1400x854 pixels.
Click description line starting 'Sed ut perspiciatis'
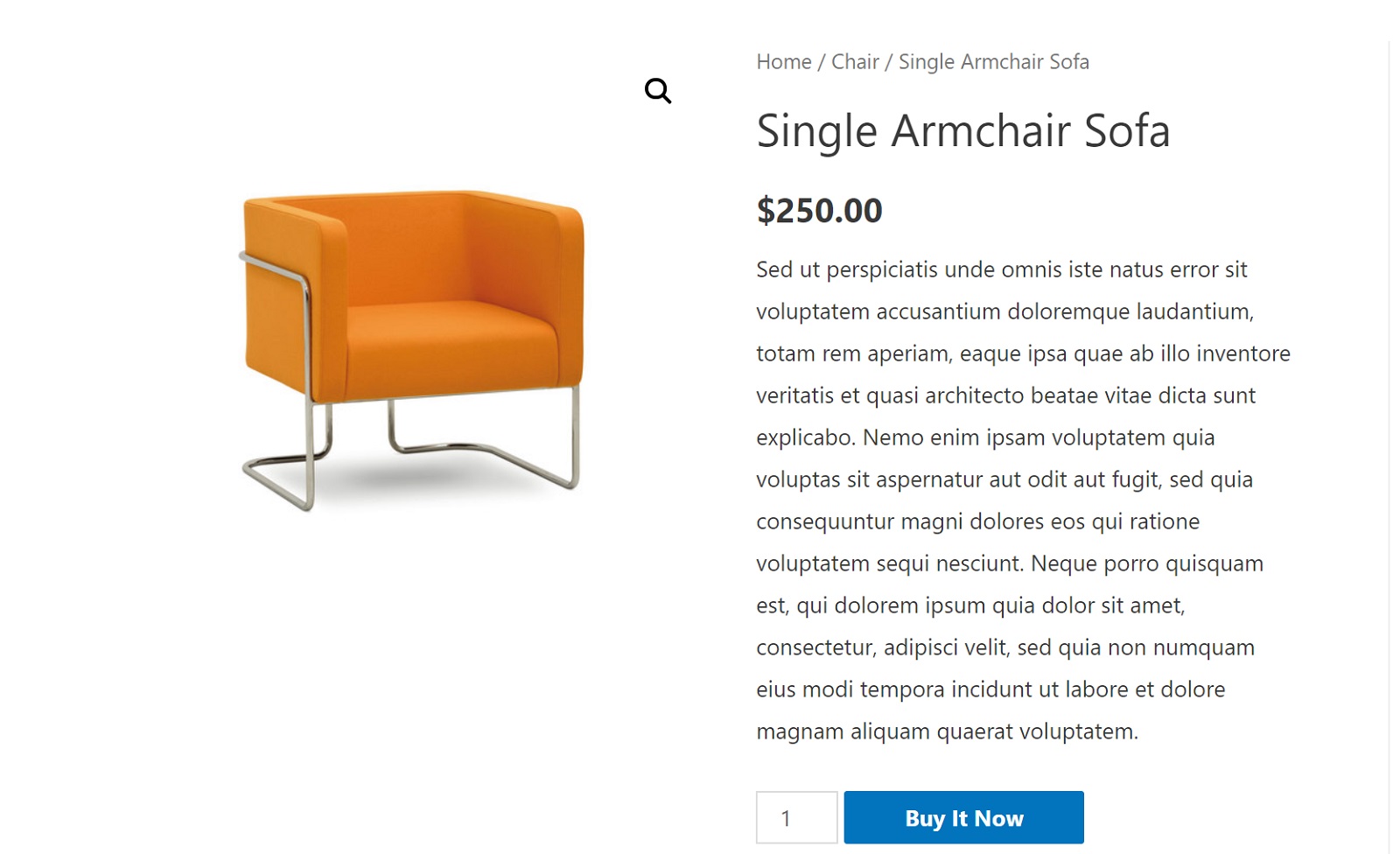[1002, 269]
